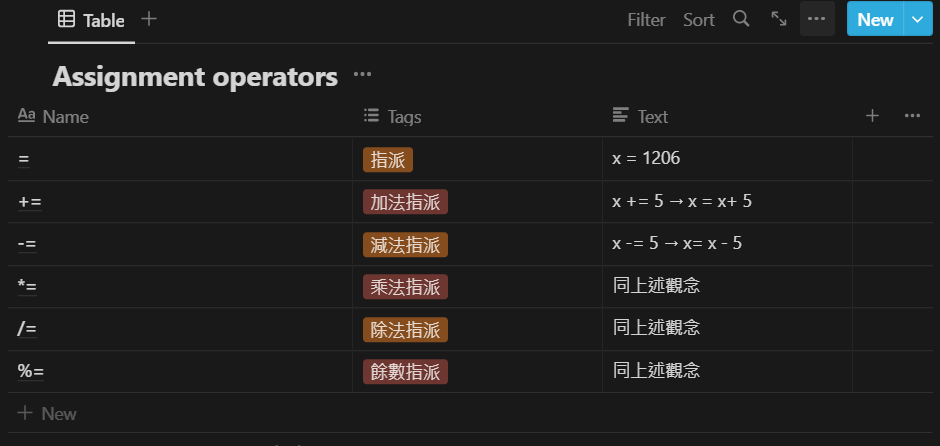This screenshot has width=940, height=446.
Task: Add a new view with plus icon
Action: click(149, 19)
